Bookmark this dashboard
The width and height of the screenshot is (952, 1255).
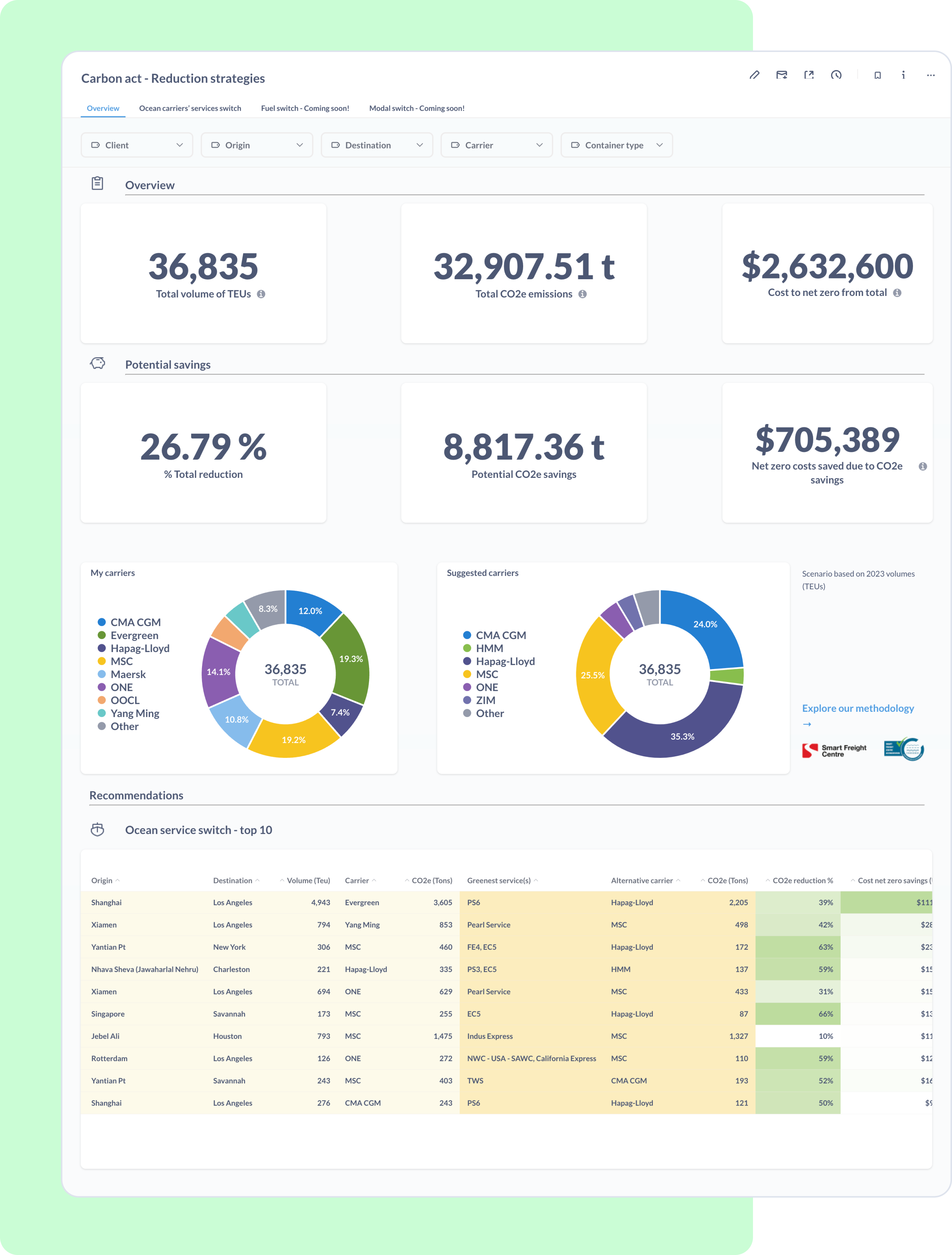pos(877,75)
